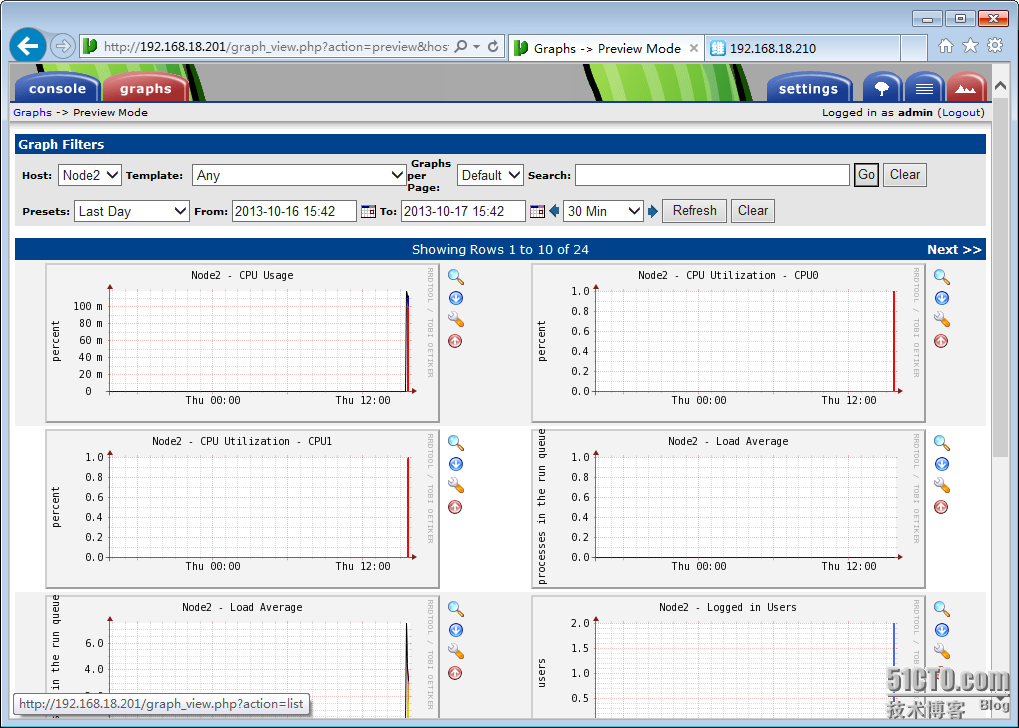
Task: Open the browser tools gear icon
Action: coord(995,46)
